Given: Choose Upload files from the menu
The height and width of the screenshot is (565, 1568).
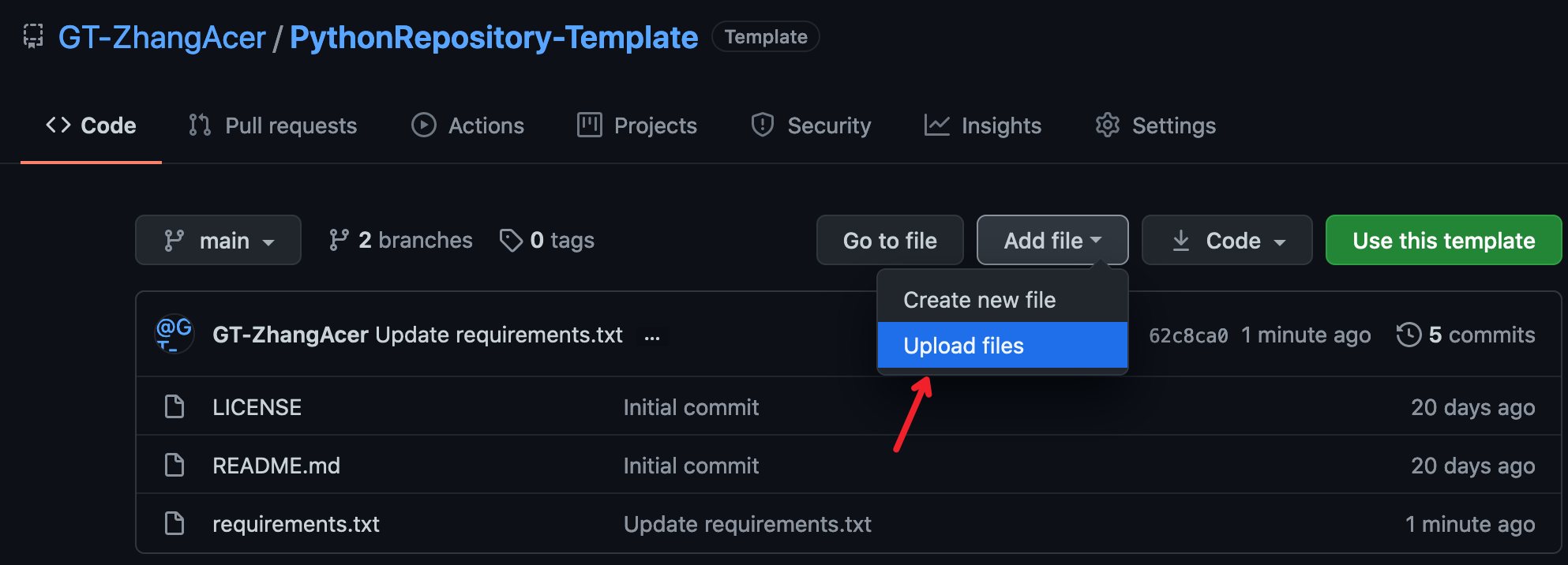Looking at the screenshot, I should click(x=1002, y=345).
